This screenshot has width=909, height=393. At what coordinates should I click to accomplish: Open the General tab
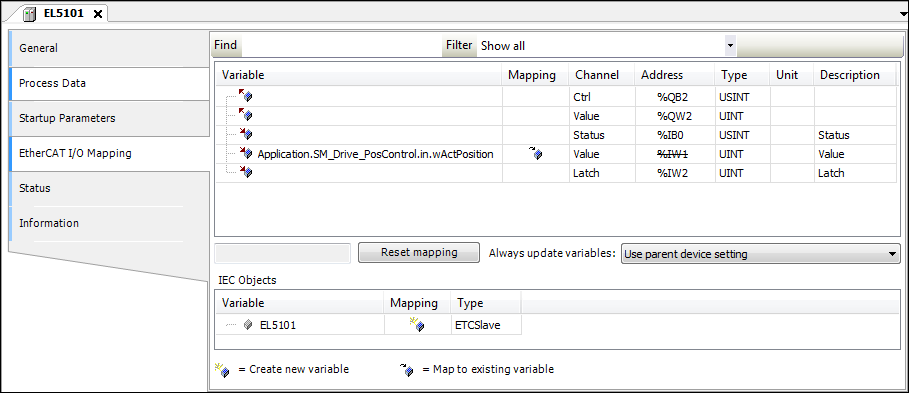pyautogui.click(x=109, y=49)
